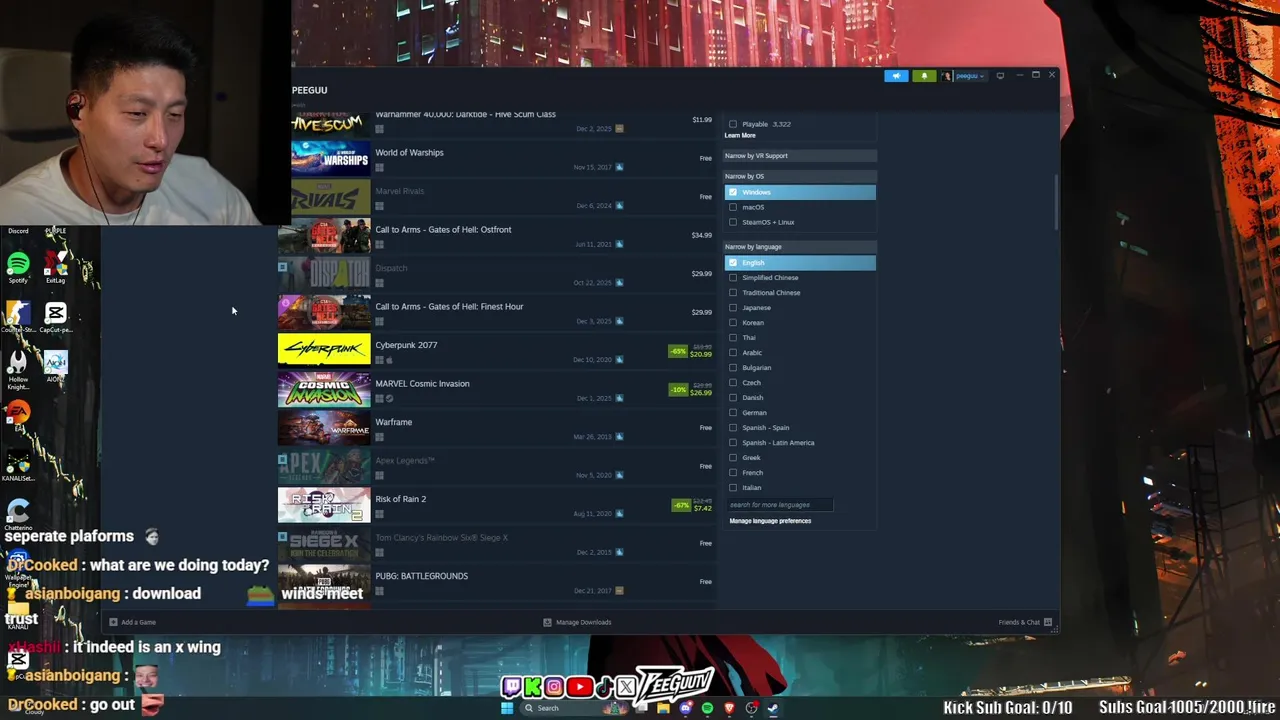Check the Bulgarian language filter
The height and width of the screenshot is (720, 1280).
click(x=733, y=368)
